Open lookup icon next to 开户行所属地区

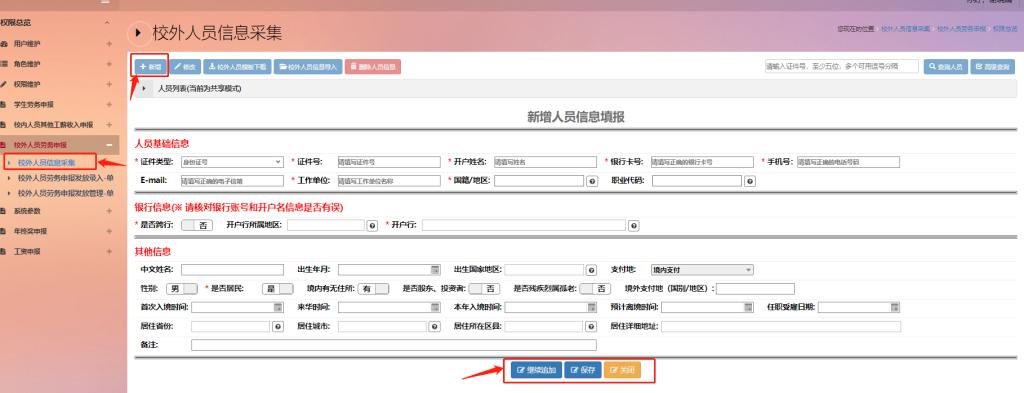pos(372,225)
